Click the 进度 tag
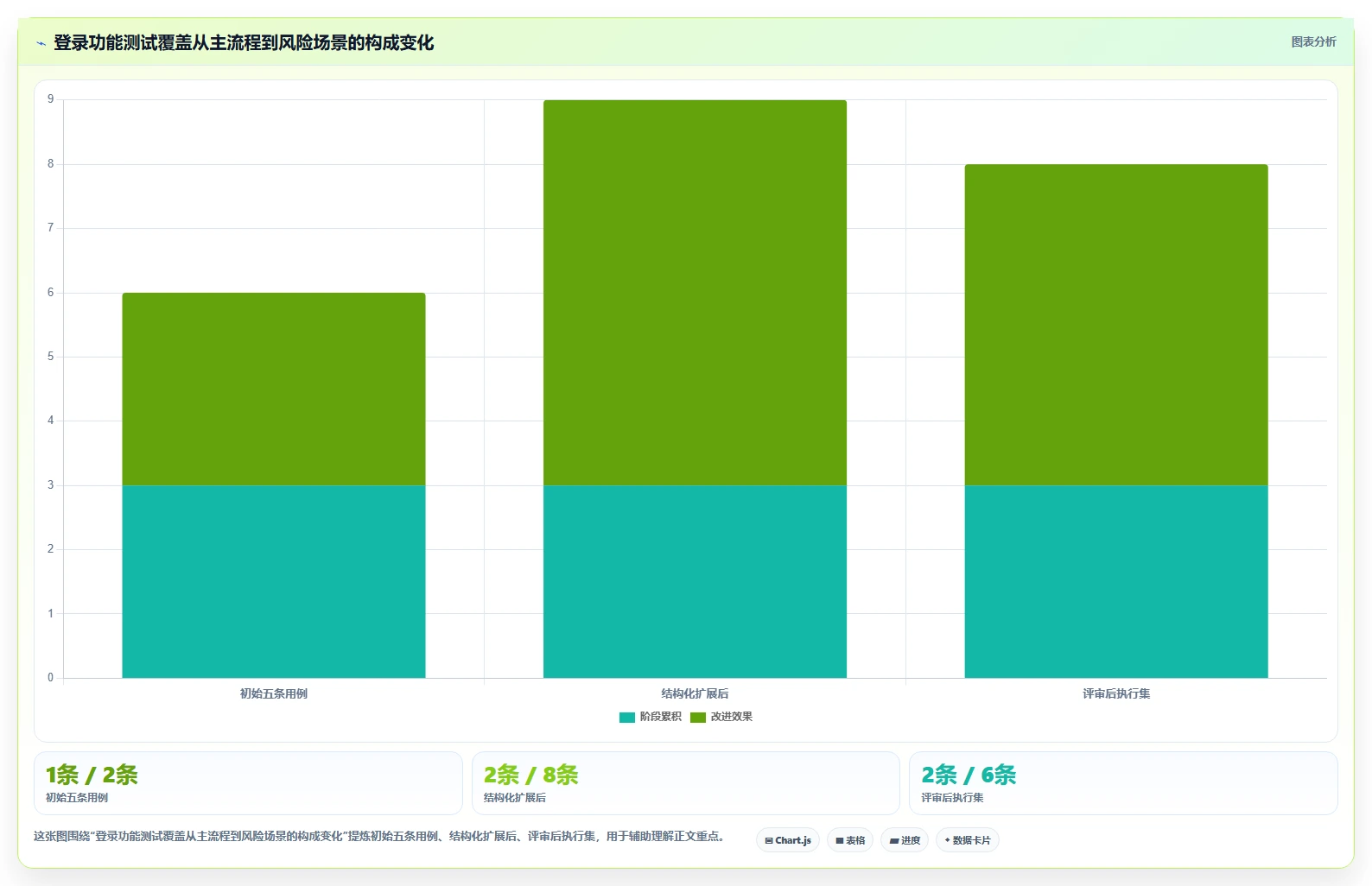This screenshot has height=886, width=1372. pos(905,840)
